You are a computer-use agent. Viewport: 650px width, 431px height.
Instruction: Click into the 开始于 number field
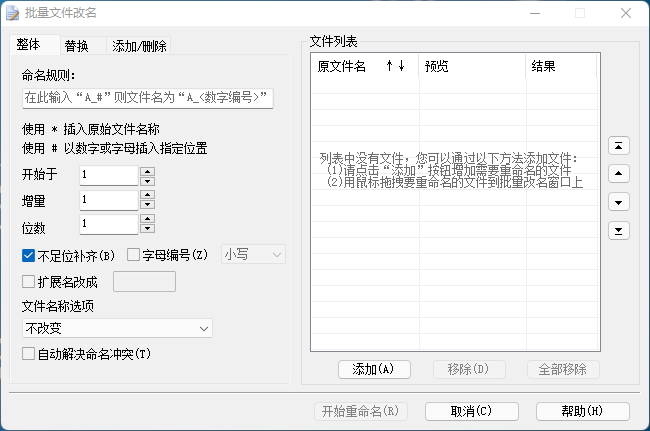[x=109, y=175]
